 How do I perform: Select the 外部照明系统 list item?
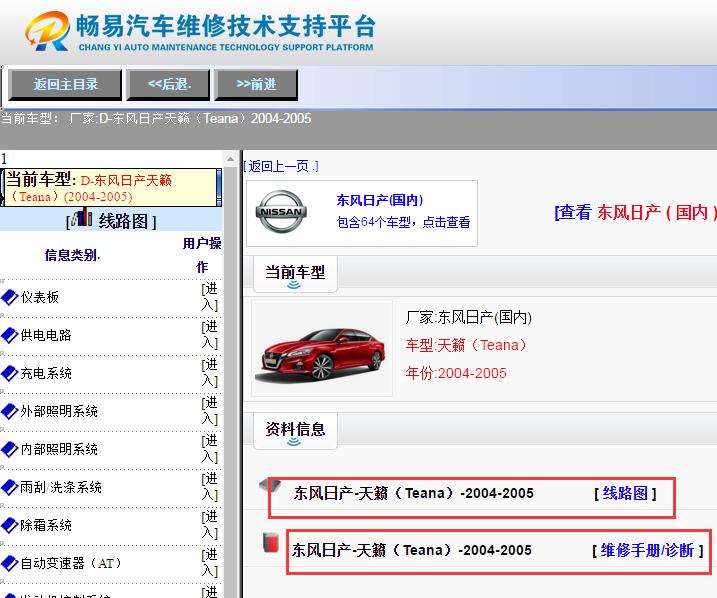[59, 411]
